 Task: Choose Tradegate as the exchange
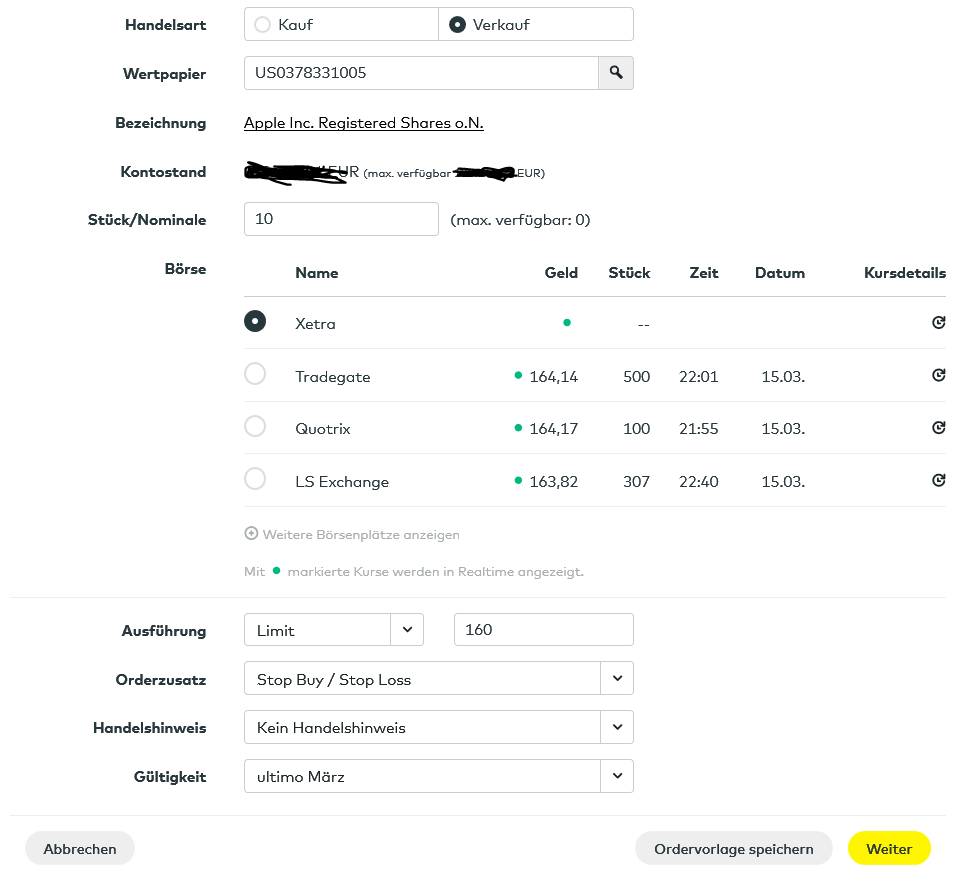pos(255,374)
